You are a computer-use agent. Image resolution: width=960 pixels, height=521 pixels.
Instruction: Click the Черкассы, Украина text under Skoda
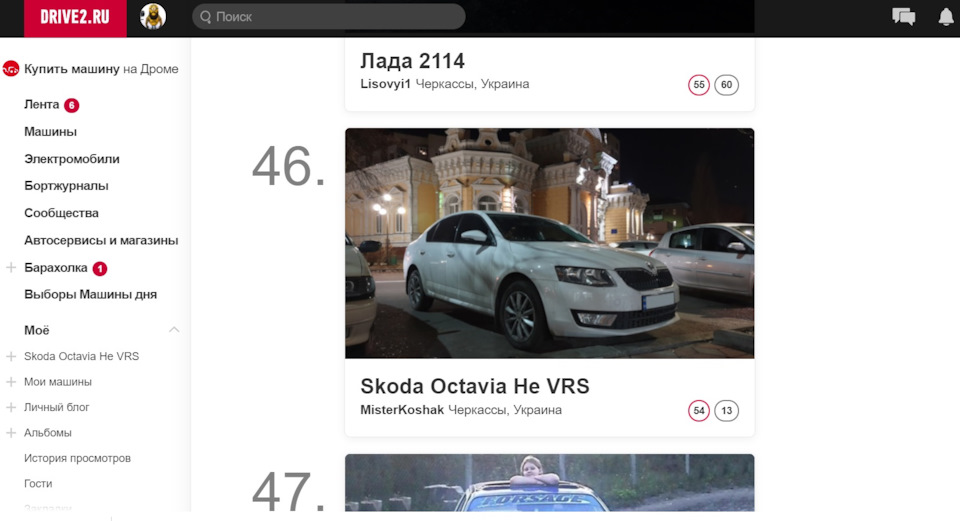[x=504, y=410]
